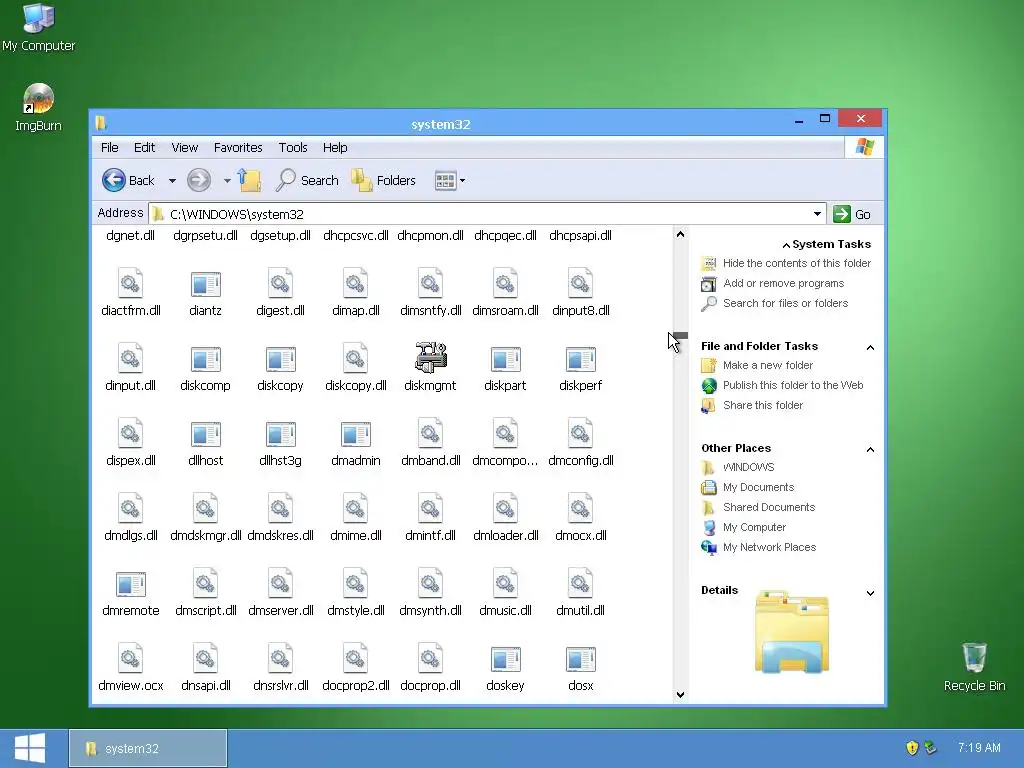
Task: Expand the Address bar dropdown
Action: click(x=817, y=214)
